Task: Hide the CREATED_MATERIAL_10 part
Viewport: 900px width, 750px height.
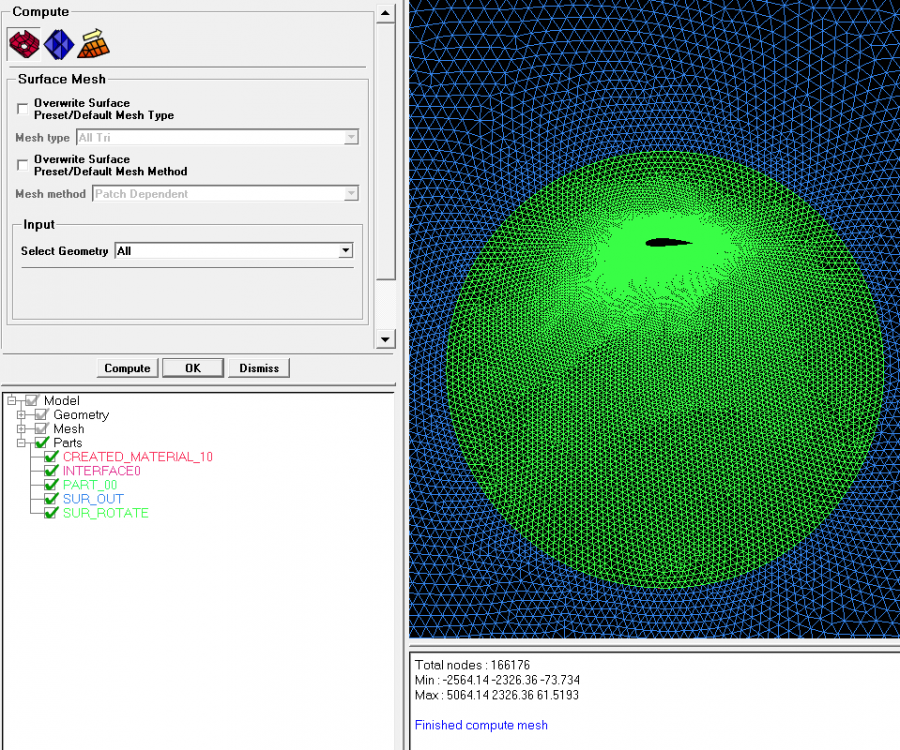Action: pos(51,457)
